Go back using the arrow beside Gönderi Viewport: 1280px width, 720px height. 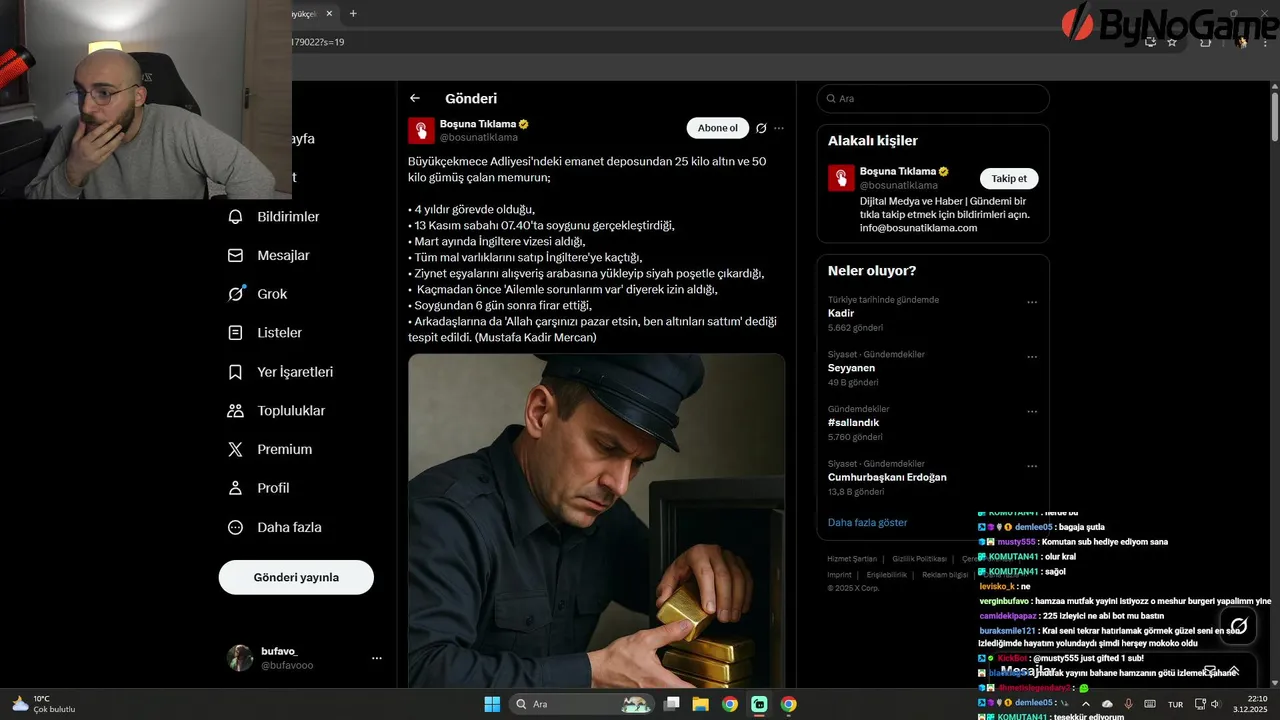click(415, 98)
